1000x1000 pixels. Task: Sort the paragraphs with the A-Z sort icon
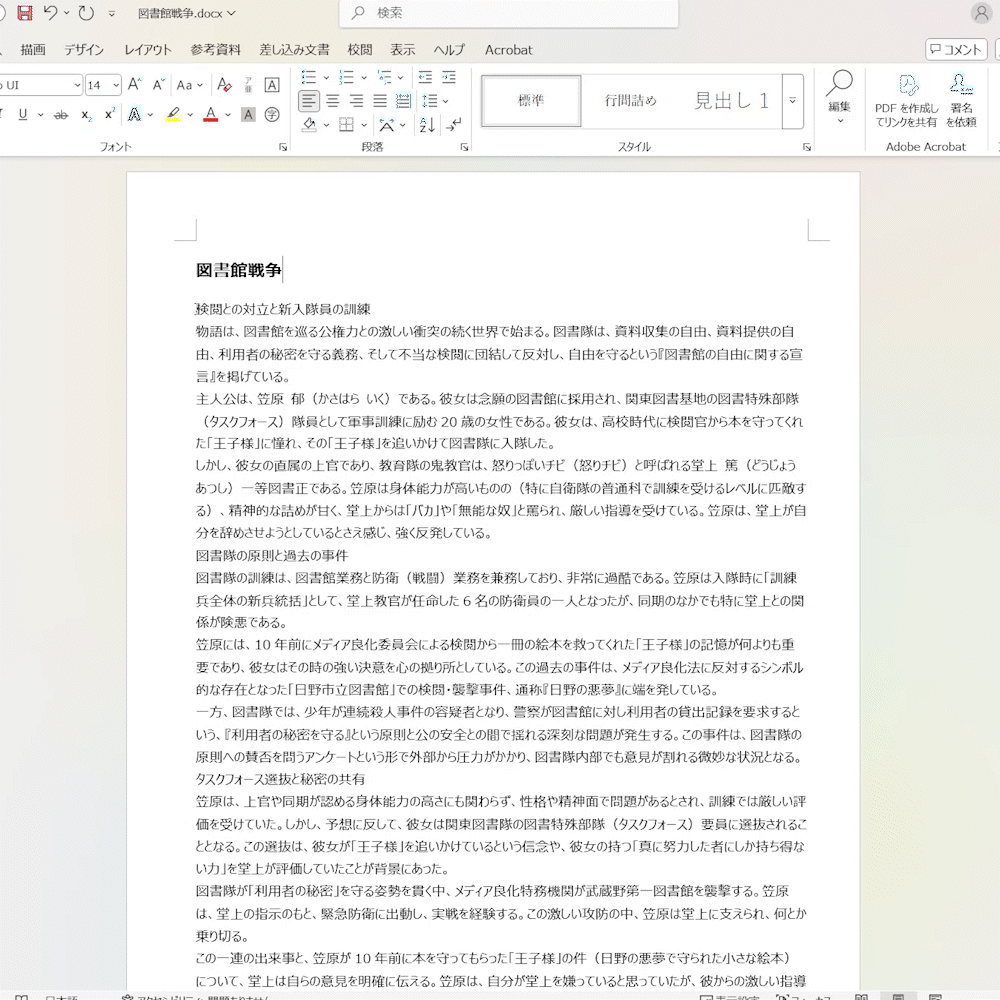click(x=427, y=125)
